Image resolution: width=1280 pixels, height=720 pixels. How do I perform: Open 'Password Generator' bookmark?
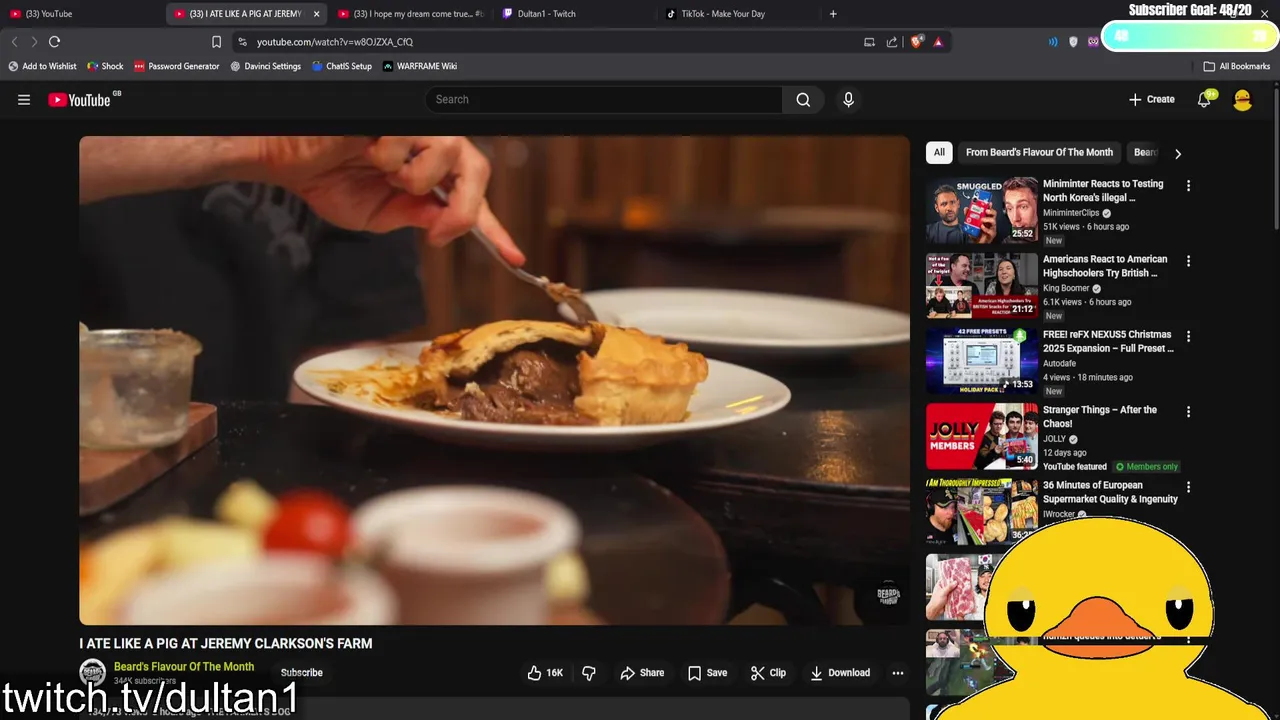coord(176,66)
